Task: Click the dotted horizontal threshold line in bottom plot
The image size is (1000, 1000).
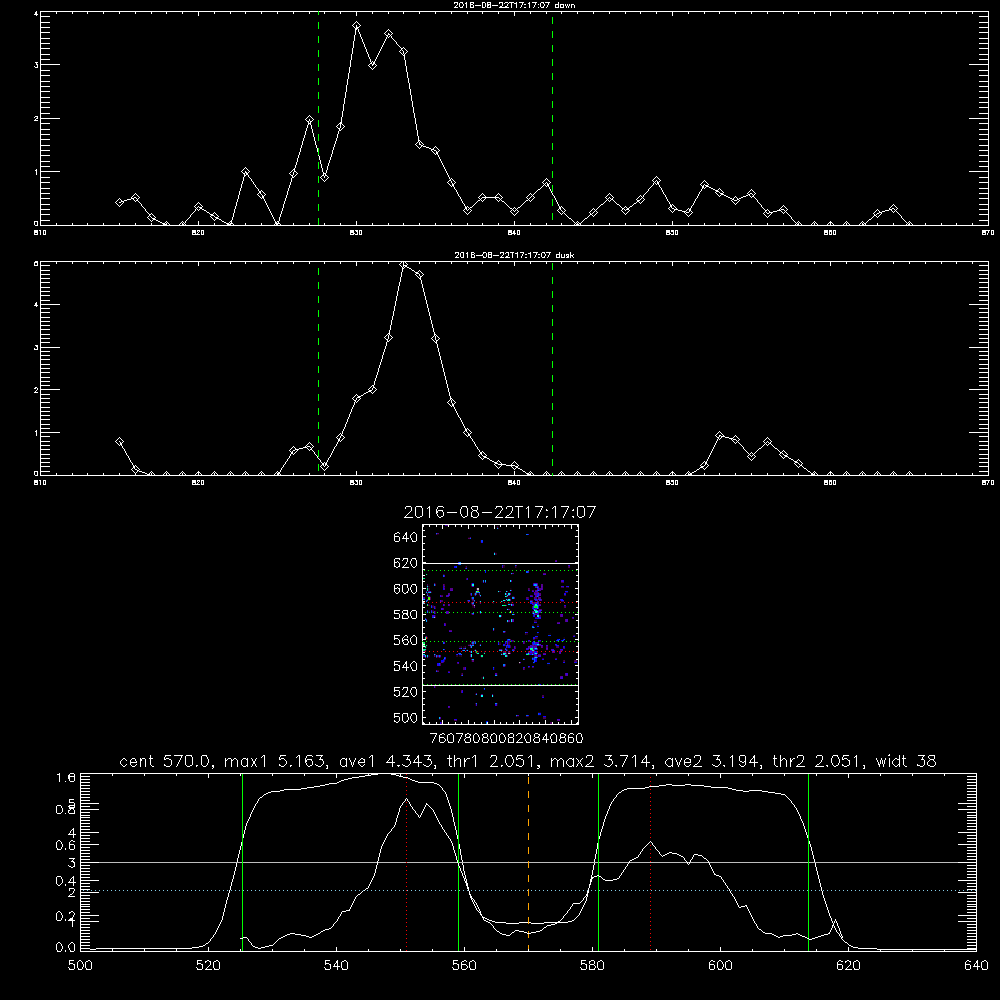Action: 528,890
